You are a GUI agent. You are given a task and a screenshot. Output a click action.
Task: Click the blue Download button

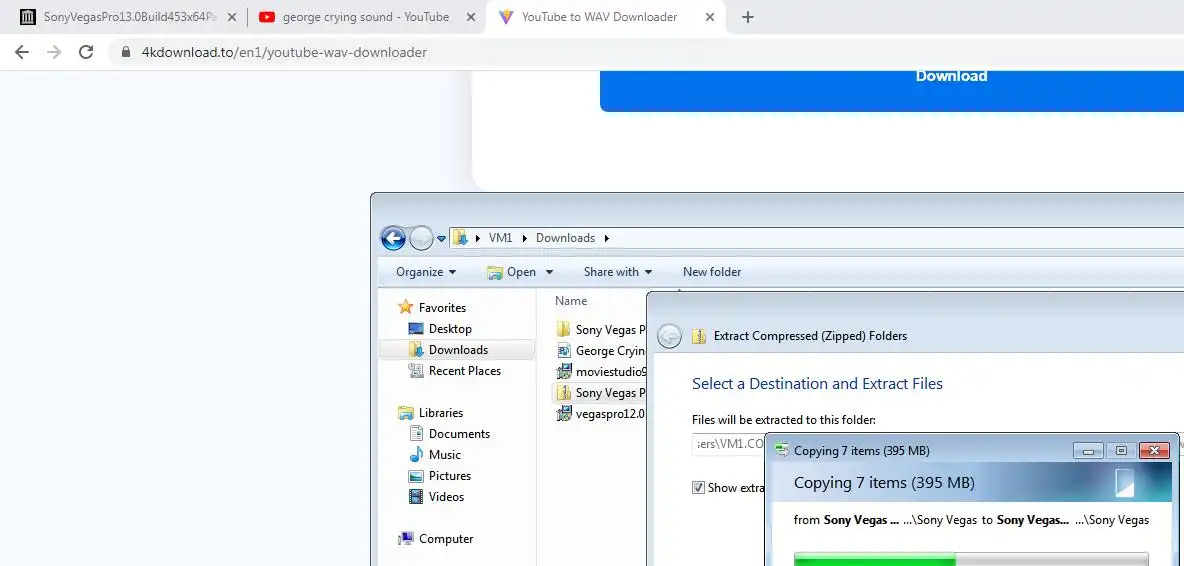[892, 91]
